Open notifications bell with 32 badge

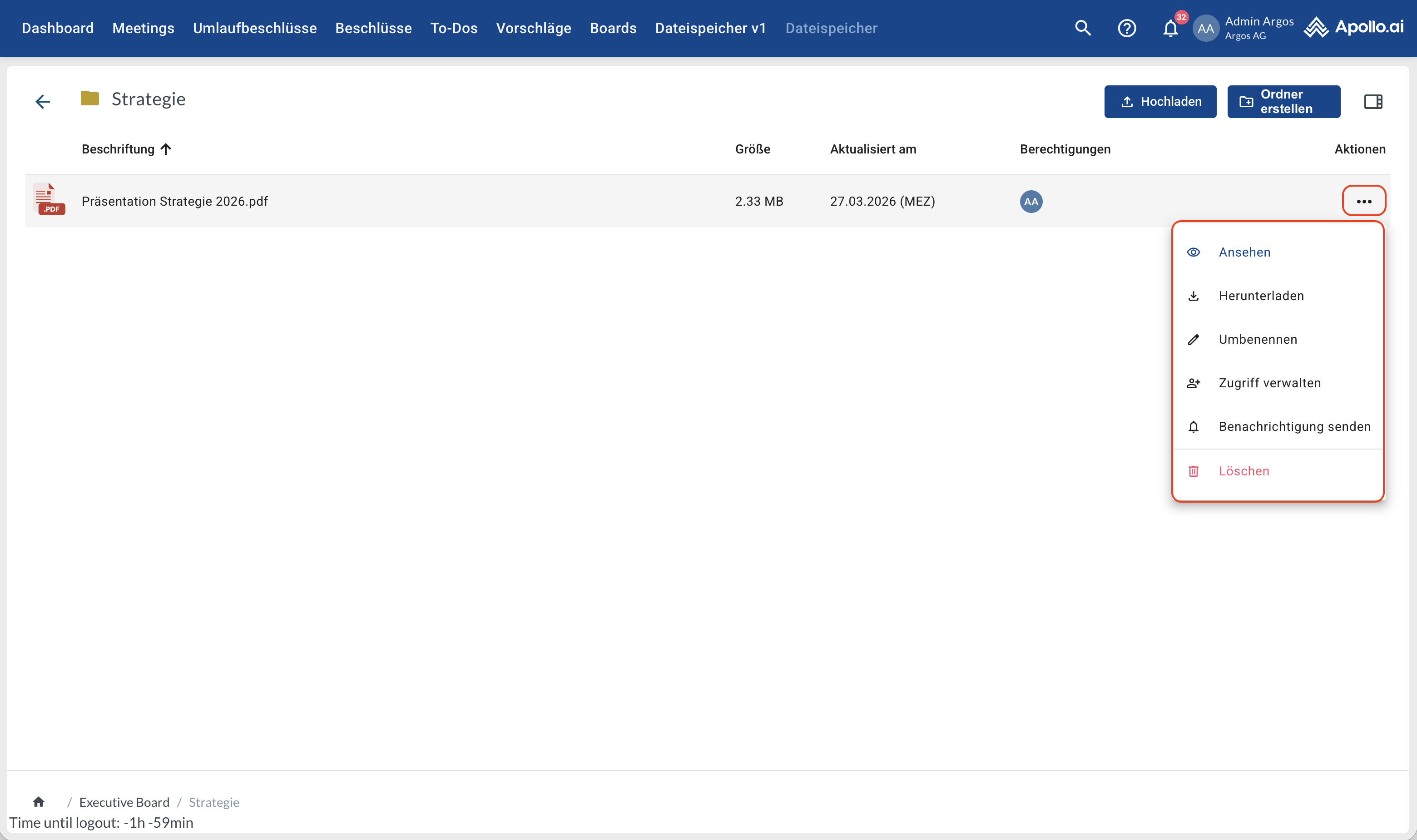pyautogui.click(x=1170, y=28)
